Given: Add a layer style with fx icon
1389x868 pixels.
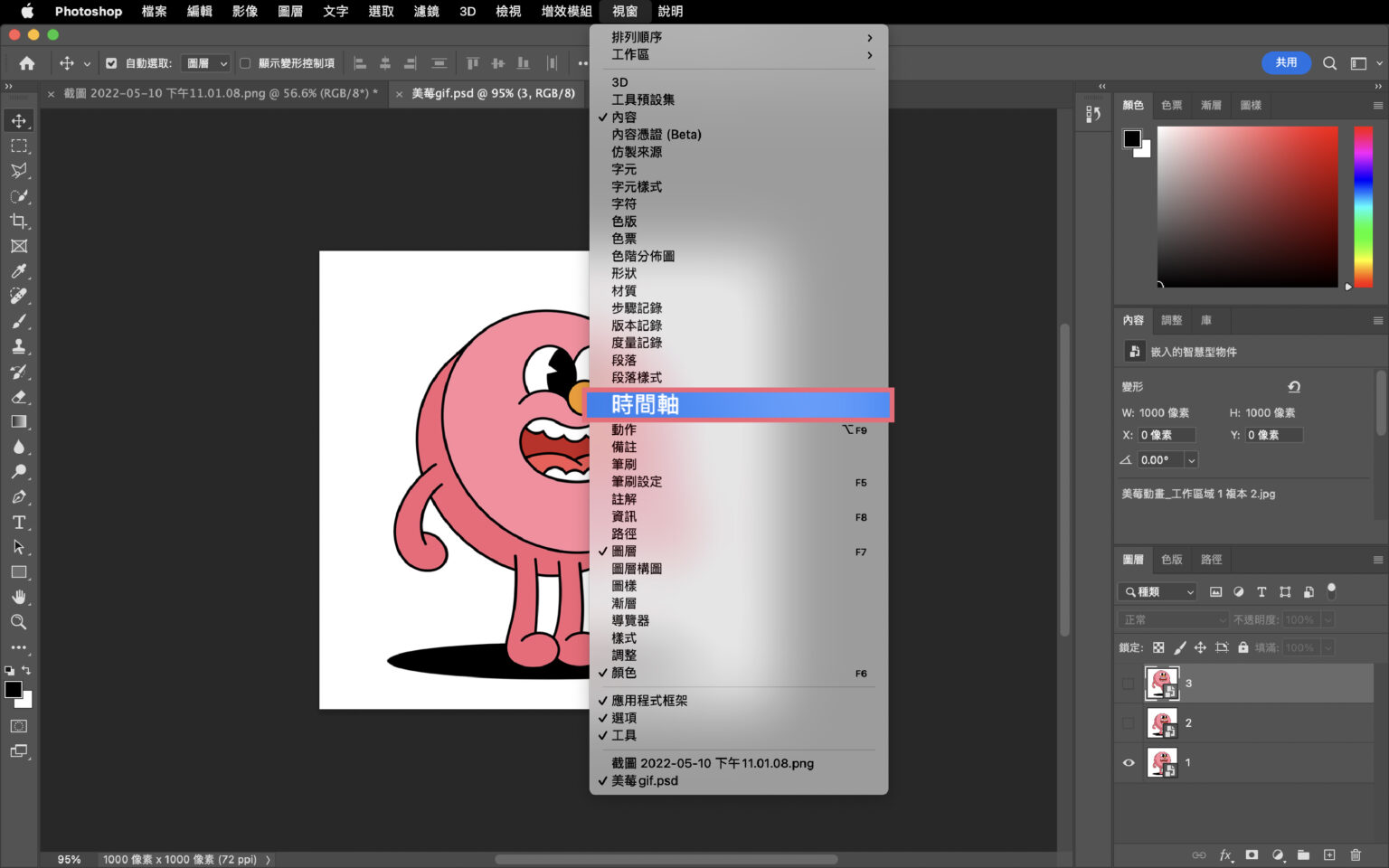Looking at the screenshot, I should (1225, 854).
